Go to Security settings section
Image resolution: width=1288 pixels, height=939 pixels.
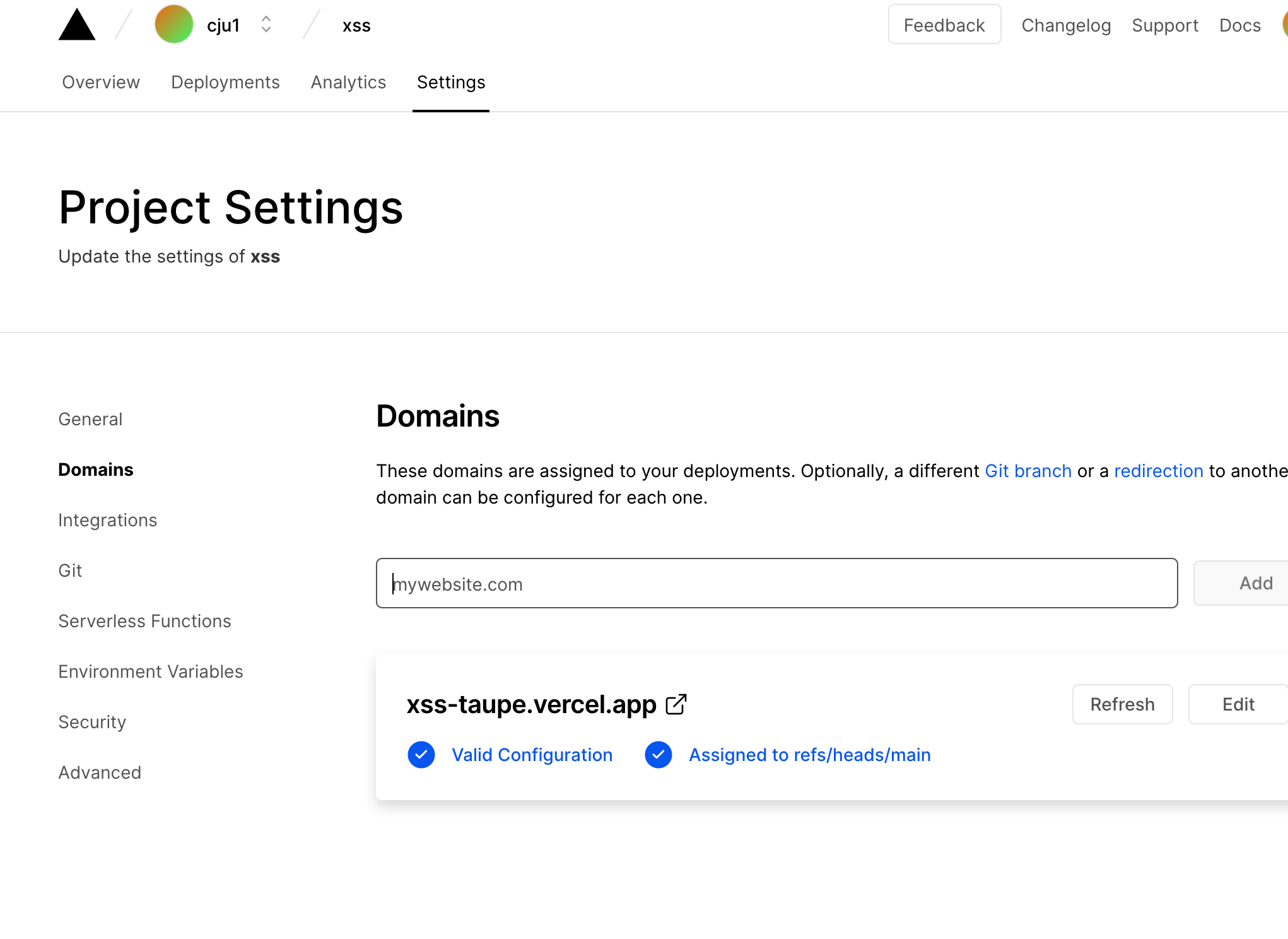click(92, 722)
